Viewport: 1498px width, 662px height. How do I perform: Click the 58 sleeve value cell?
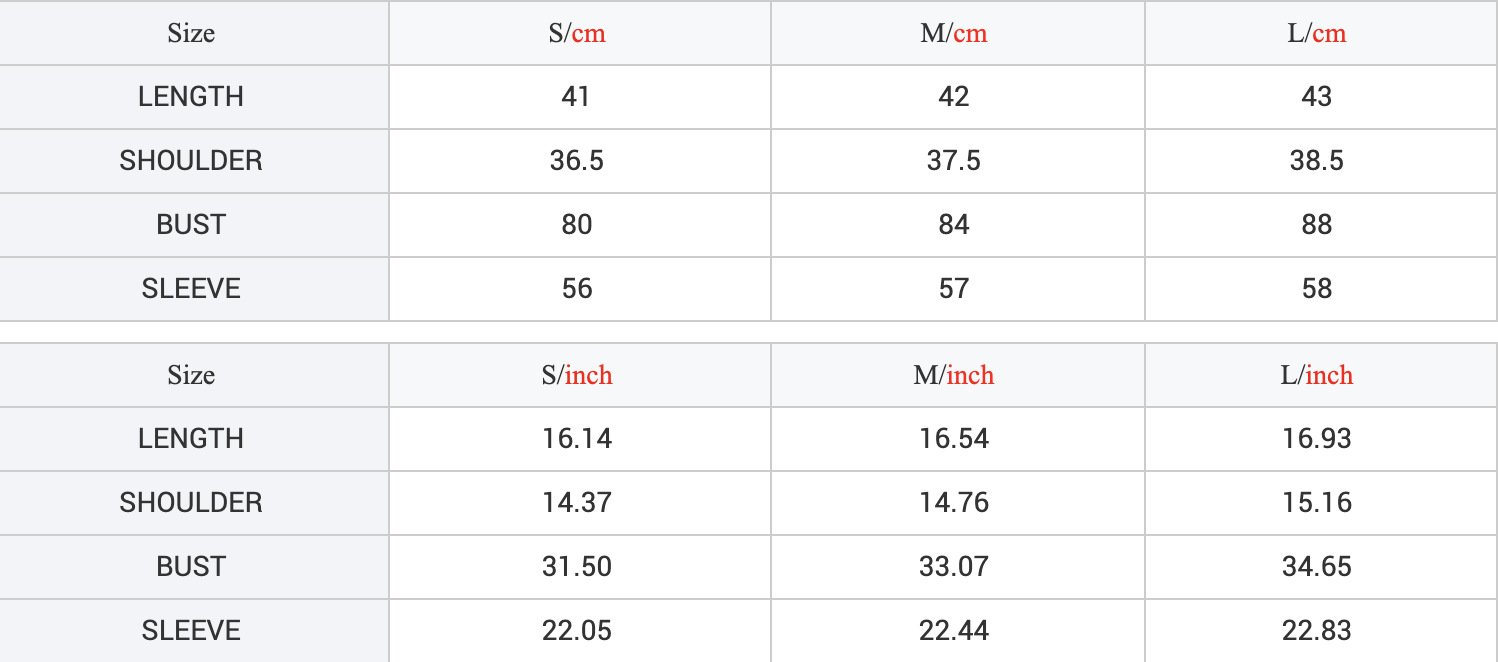(1316, 288)
